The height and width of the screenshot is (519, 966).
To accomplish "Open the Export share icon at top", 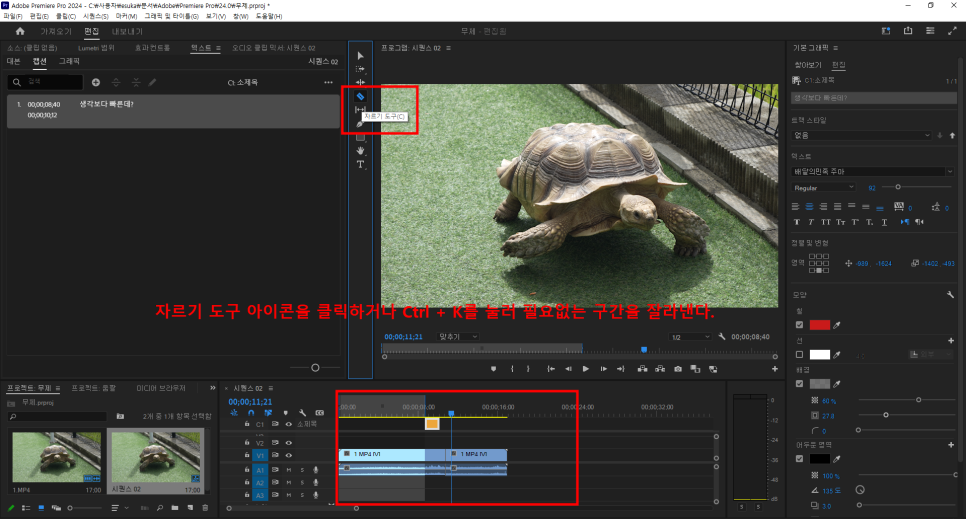I will tap(907, 31).
